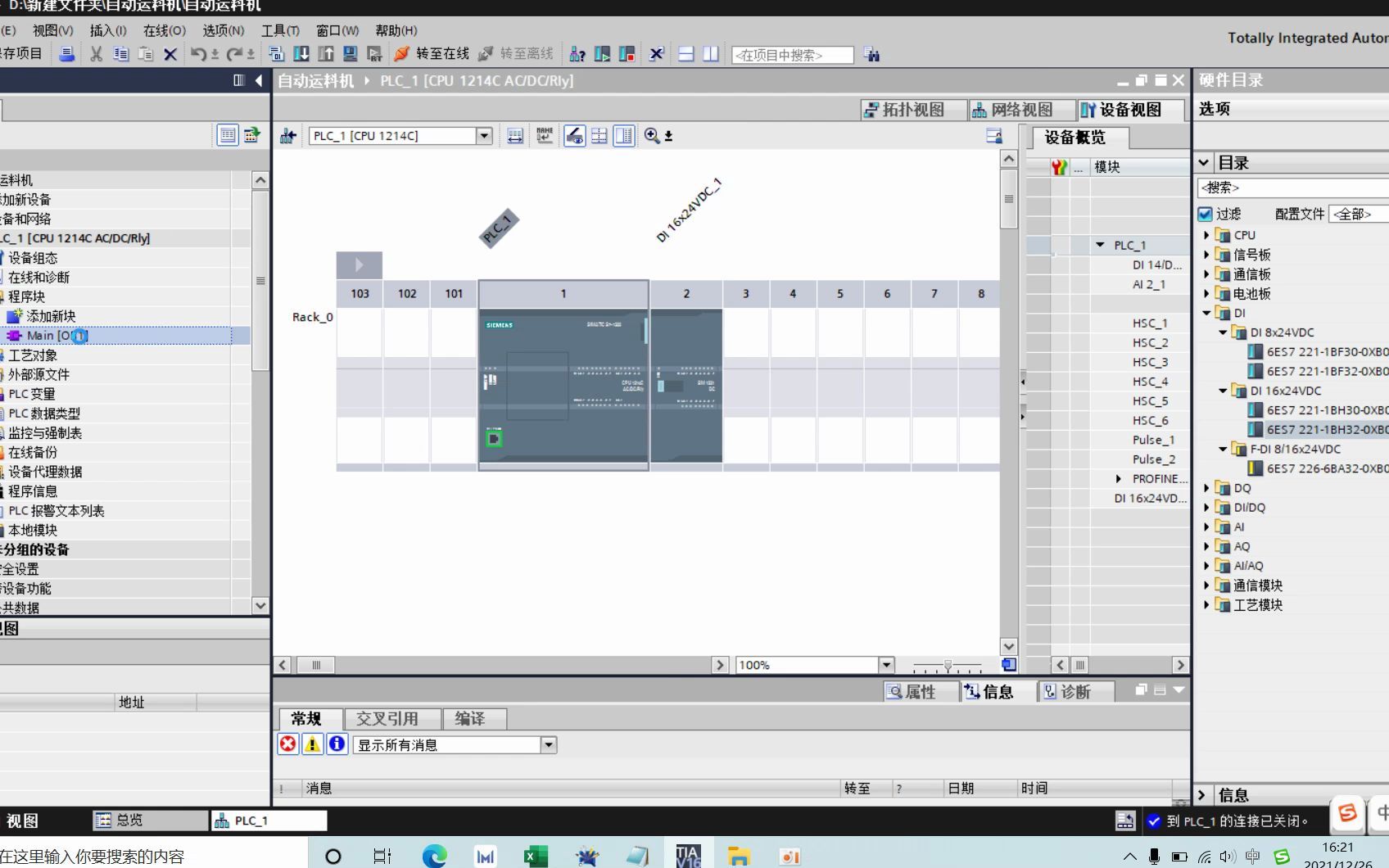Expand the DQ folder in catalog
1389x868 pixels.
(x=1206, y=488)
